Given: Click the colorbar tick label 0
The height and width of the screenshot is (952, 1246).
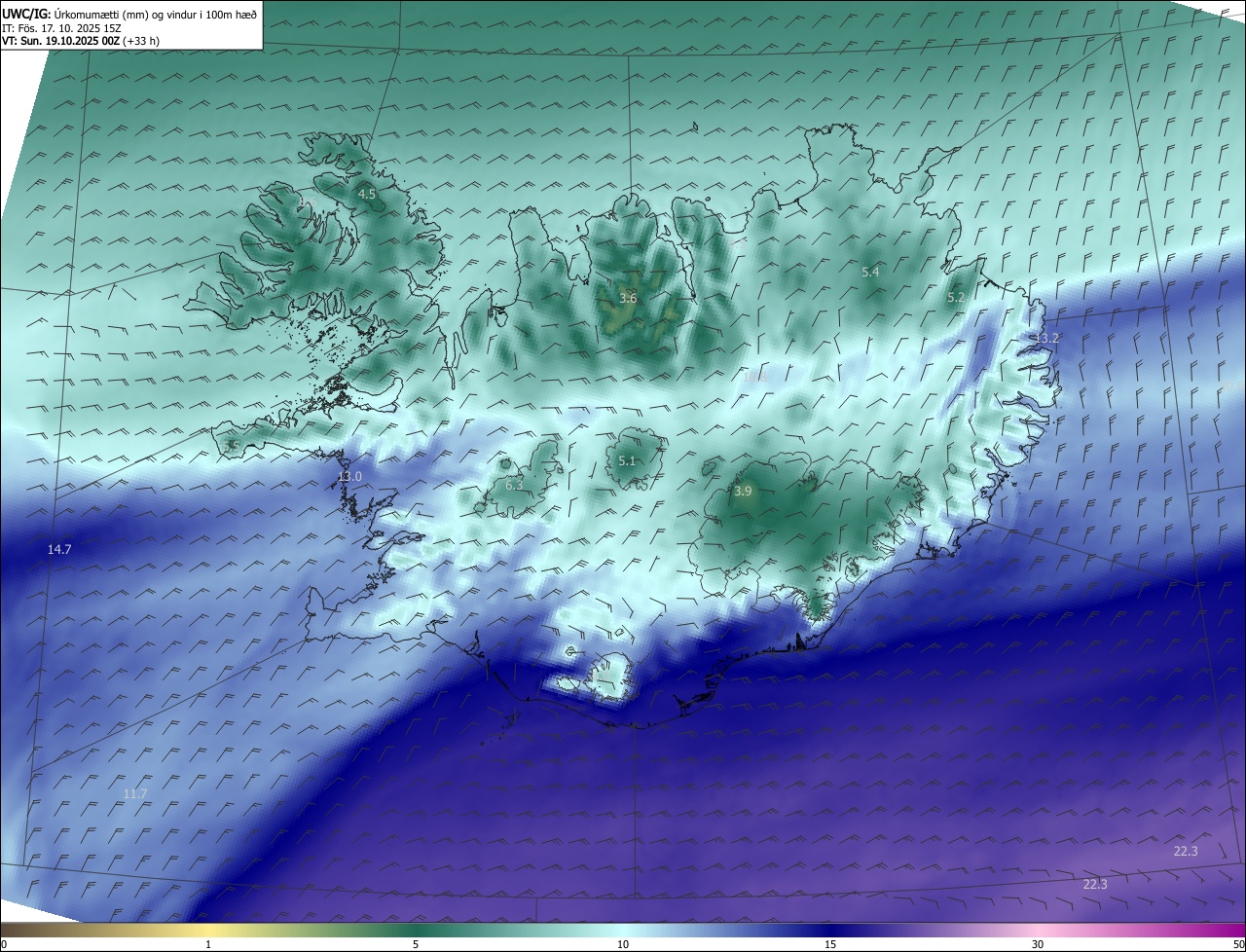Looking at the screenshot, I should point(4,944).
